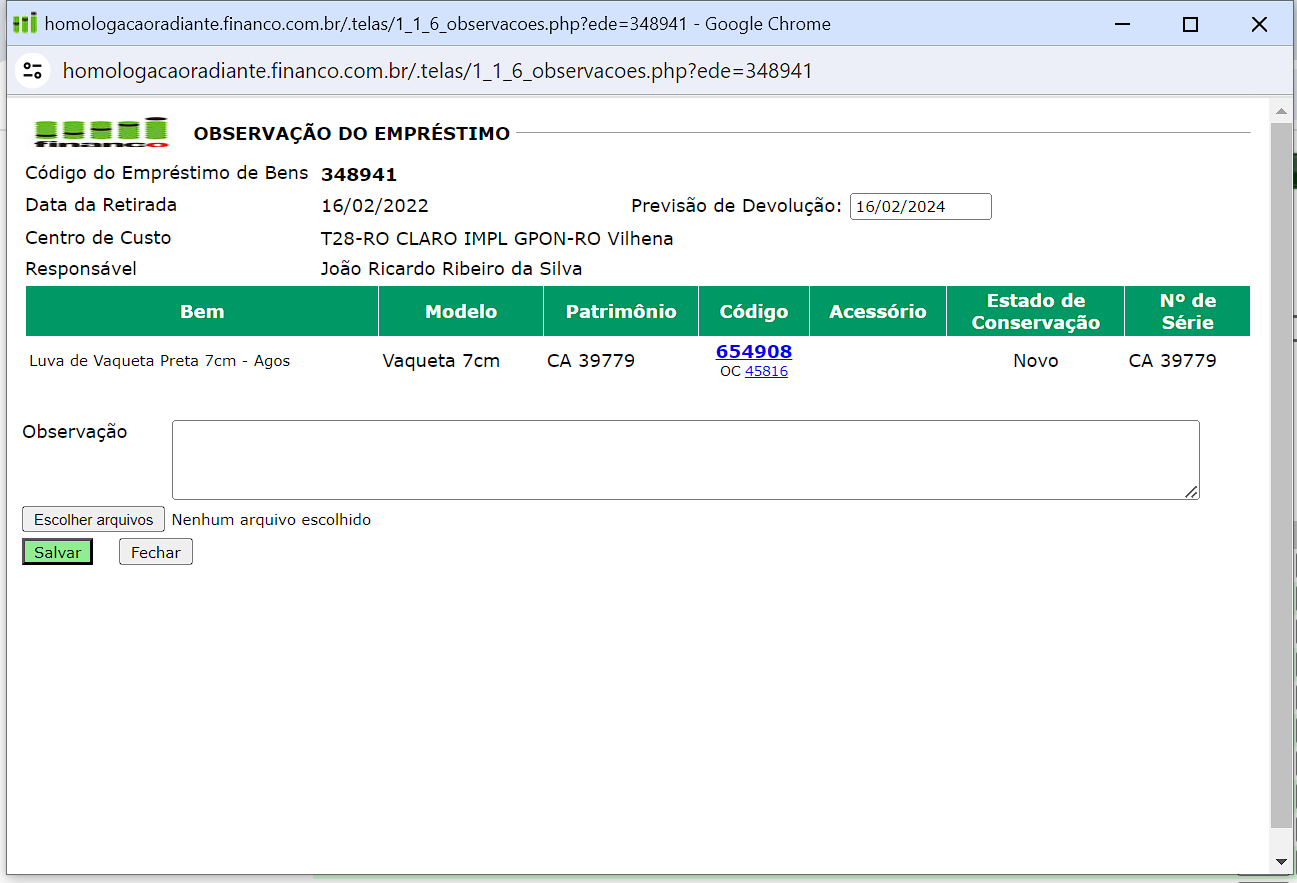The height and width of the screenshot is (883, 1297).
Task: Click the Patrimônio column header
Action: (x=620, y=311)
